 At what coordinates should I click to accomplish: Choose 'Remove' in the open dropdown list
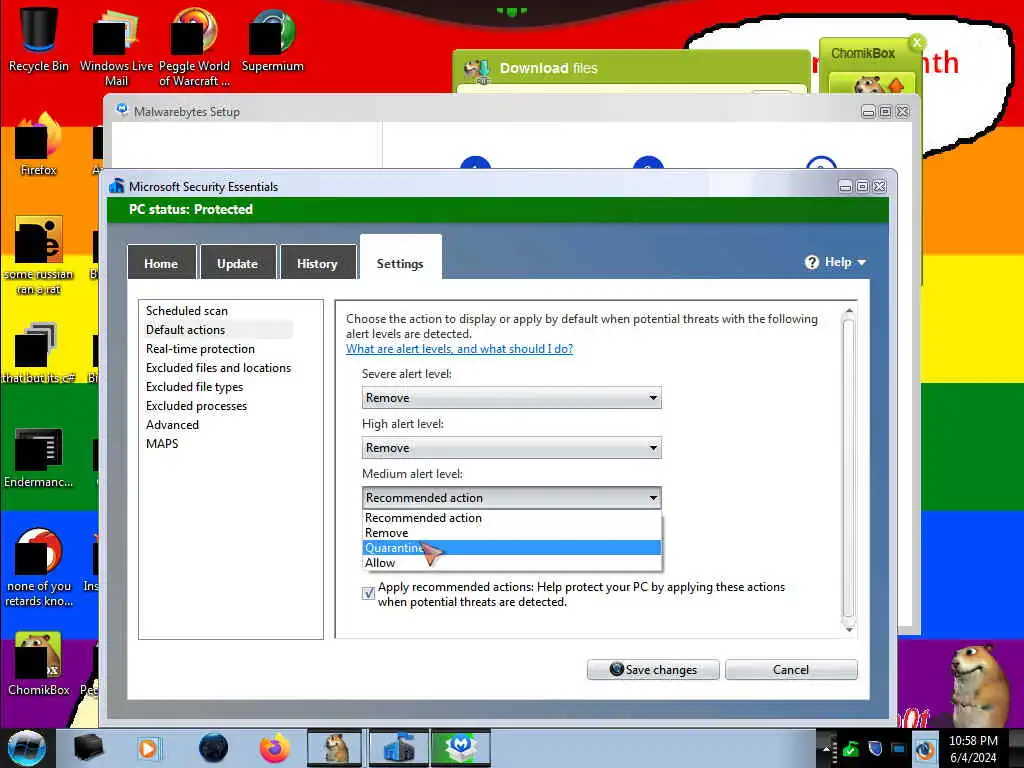tap(512, 533)
